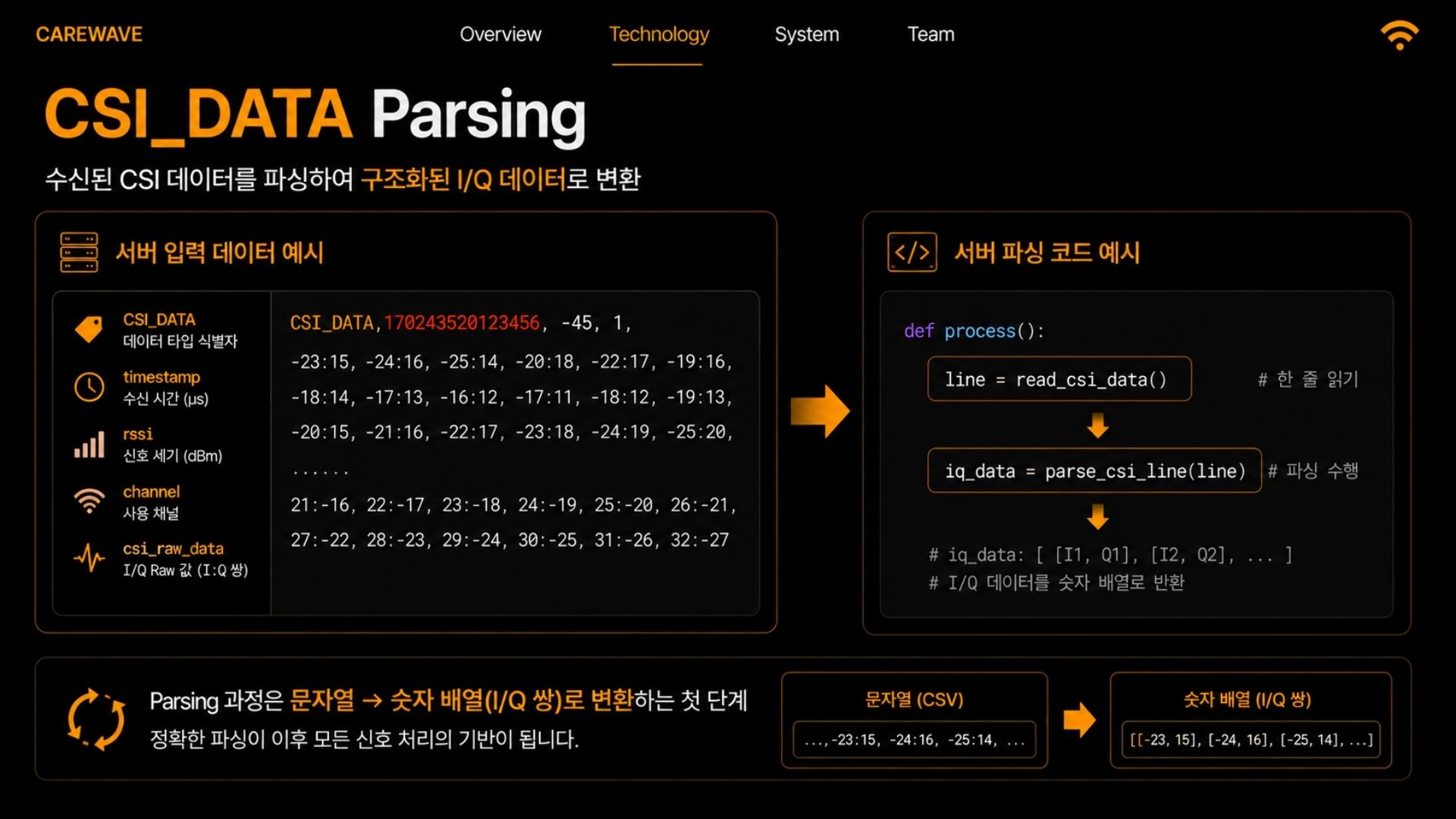Click the 'csi_raw_data' field label
The image size is (1456, 819).
[173, 548]
